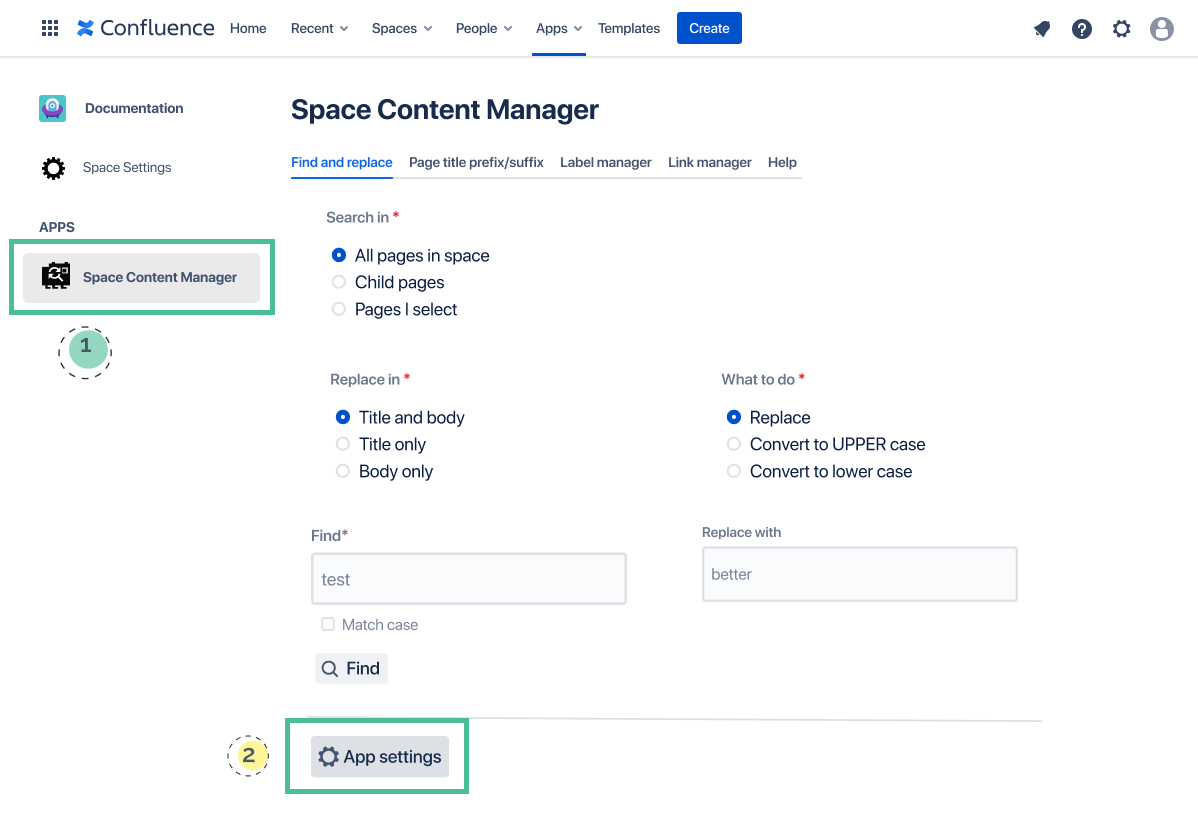The height and width of the screenshot is (827, 1198).
Task: Click the Confluence logo
Action: point(146,28)
